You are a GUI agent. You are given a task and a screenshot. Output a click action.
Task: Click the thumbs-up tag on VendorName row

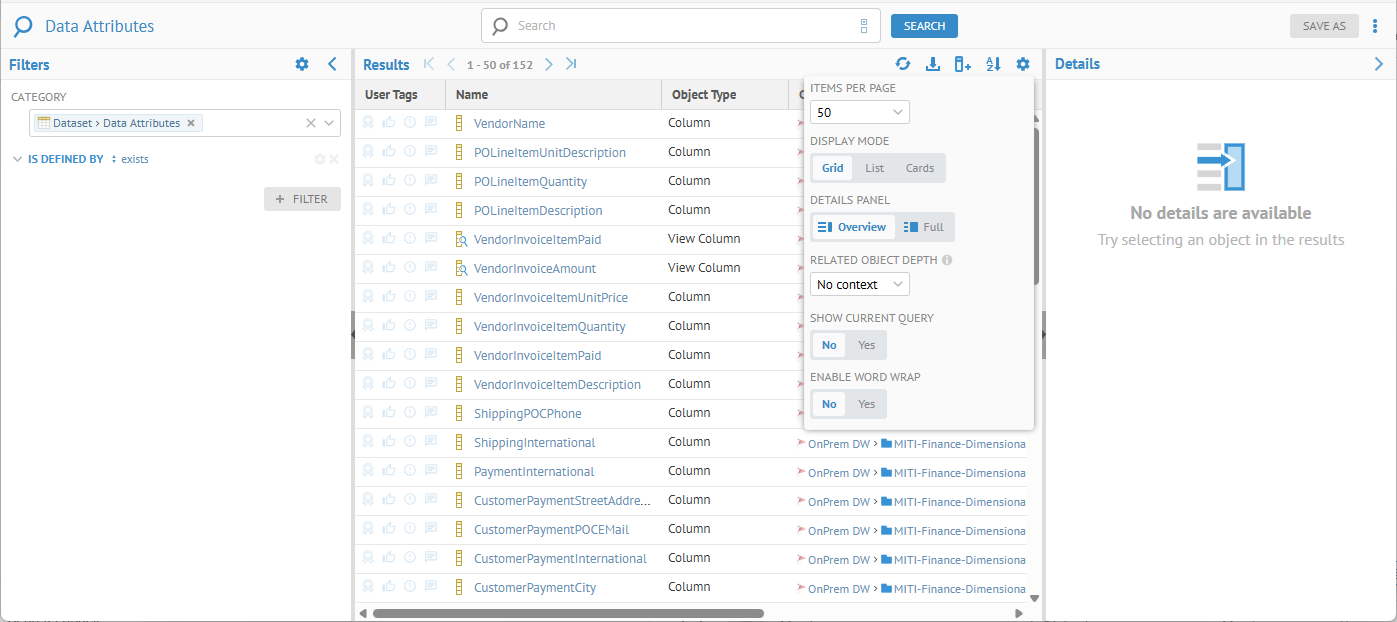tap(389, 123)
